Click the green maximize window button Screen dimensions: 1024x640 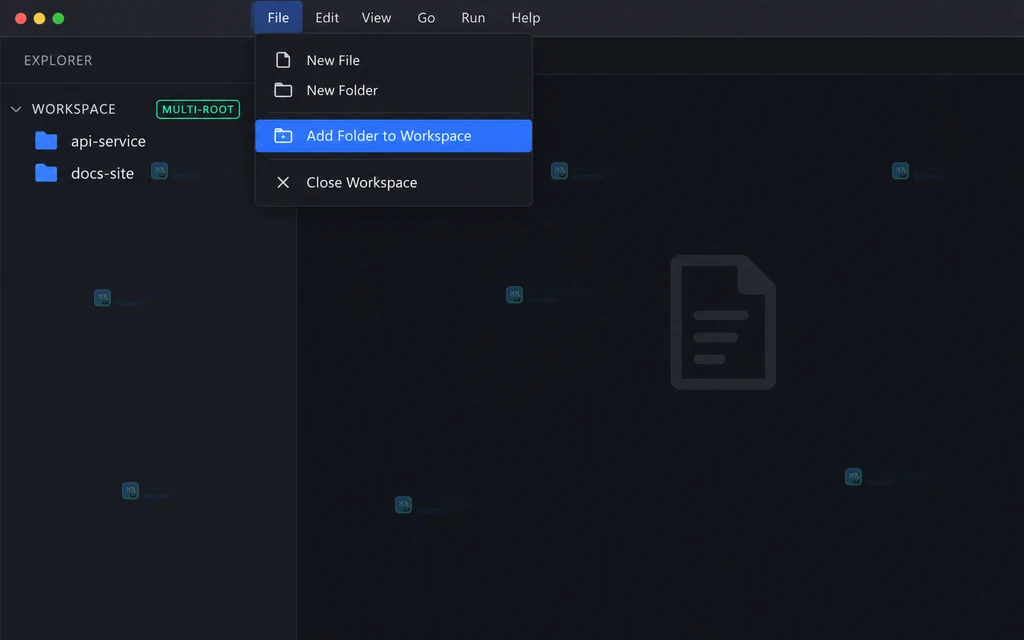coord(58,18)
